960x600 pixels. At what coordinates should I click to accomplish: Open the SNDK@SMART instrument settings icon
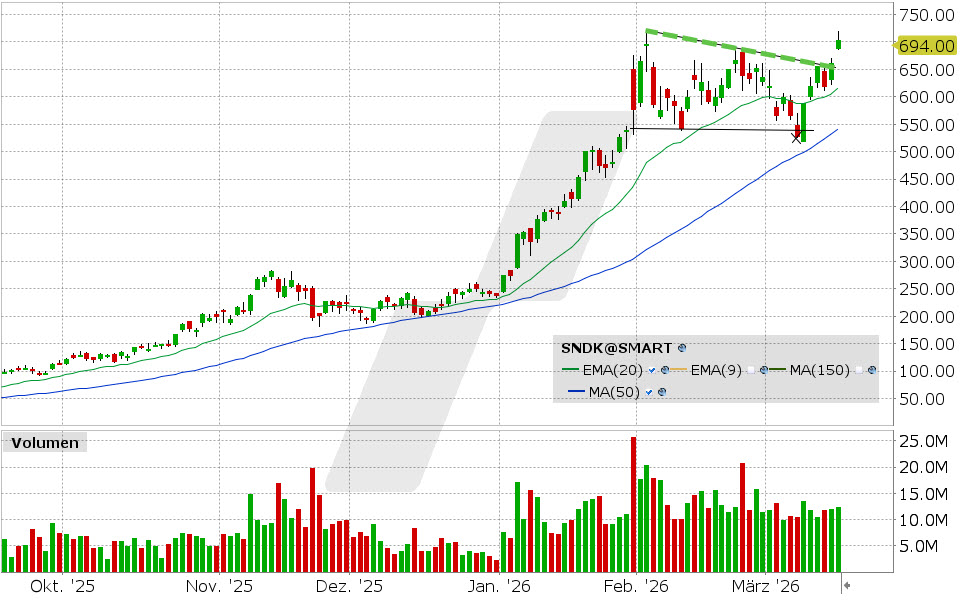pos(681,348)
